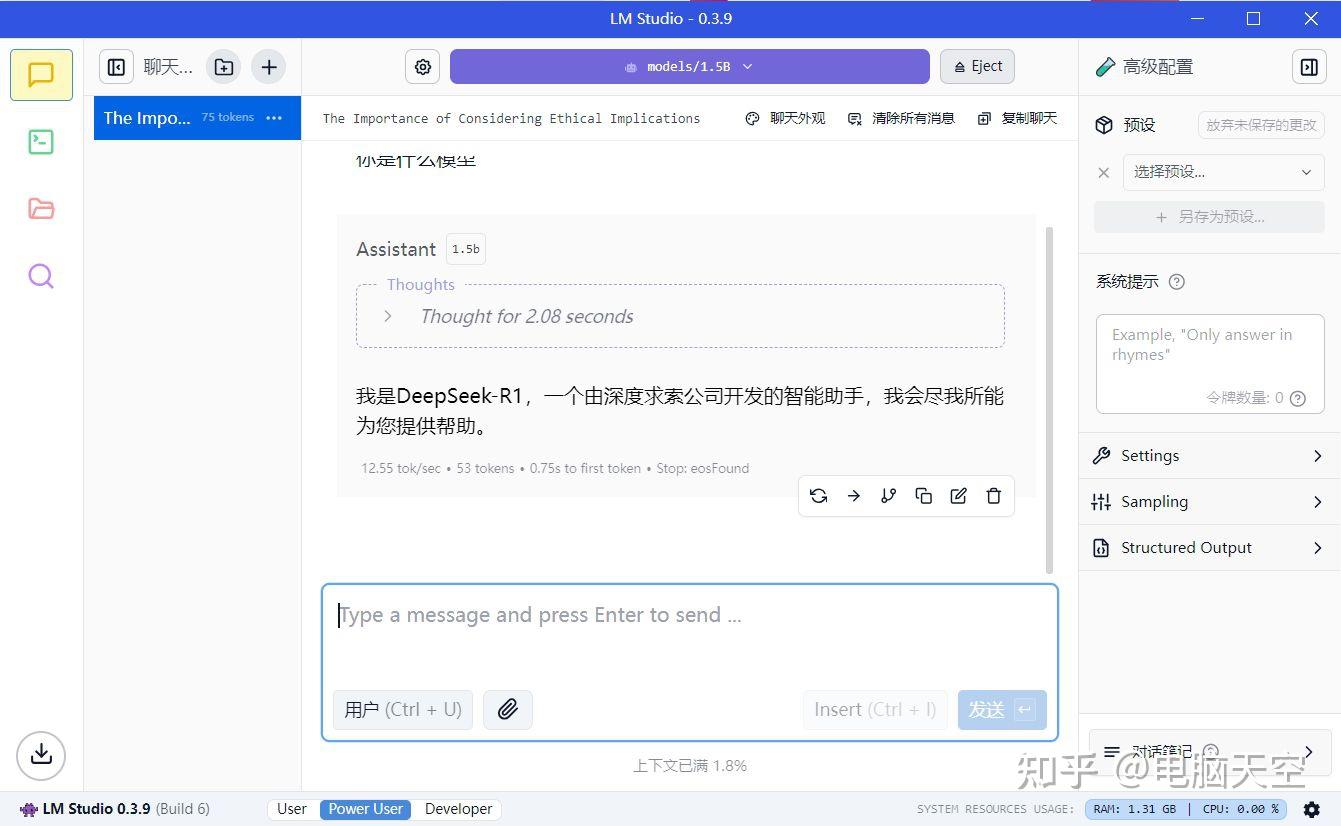Viewport: 1341px width, 826px height.
Task: Delete the assistant message
Action: point(994,496)
